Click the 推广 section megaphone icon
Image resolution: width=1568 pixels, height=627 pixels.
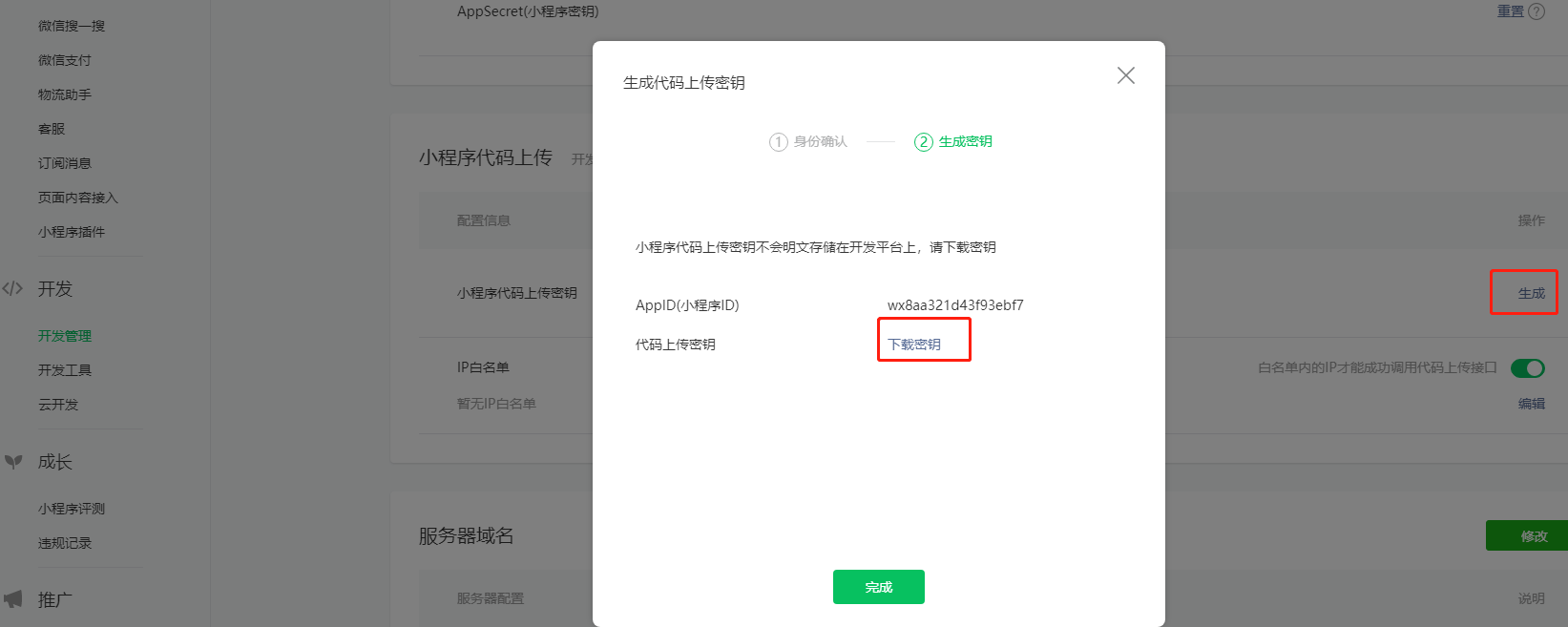[13, 599]
